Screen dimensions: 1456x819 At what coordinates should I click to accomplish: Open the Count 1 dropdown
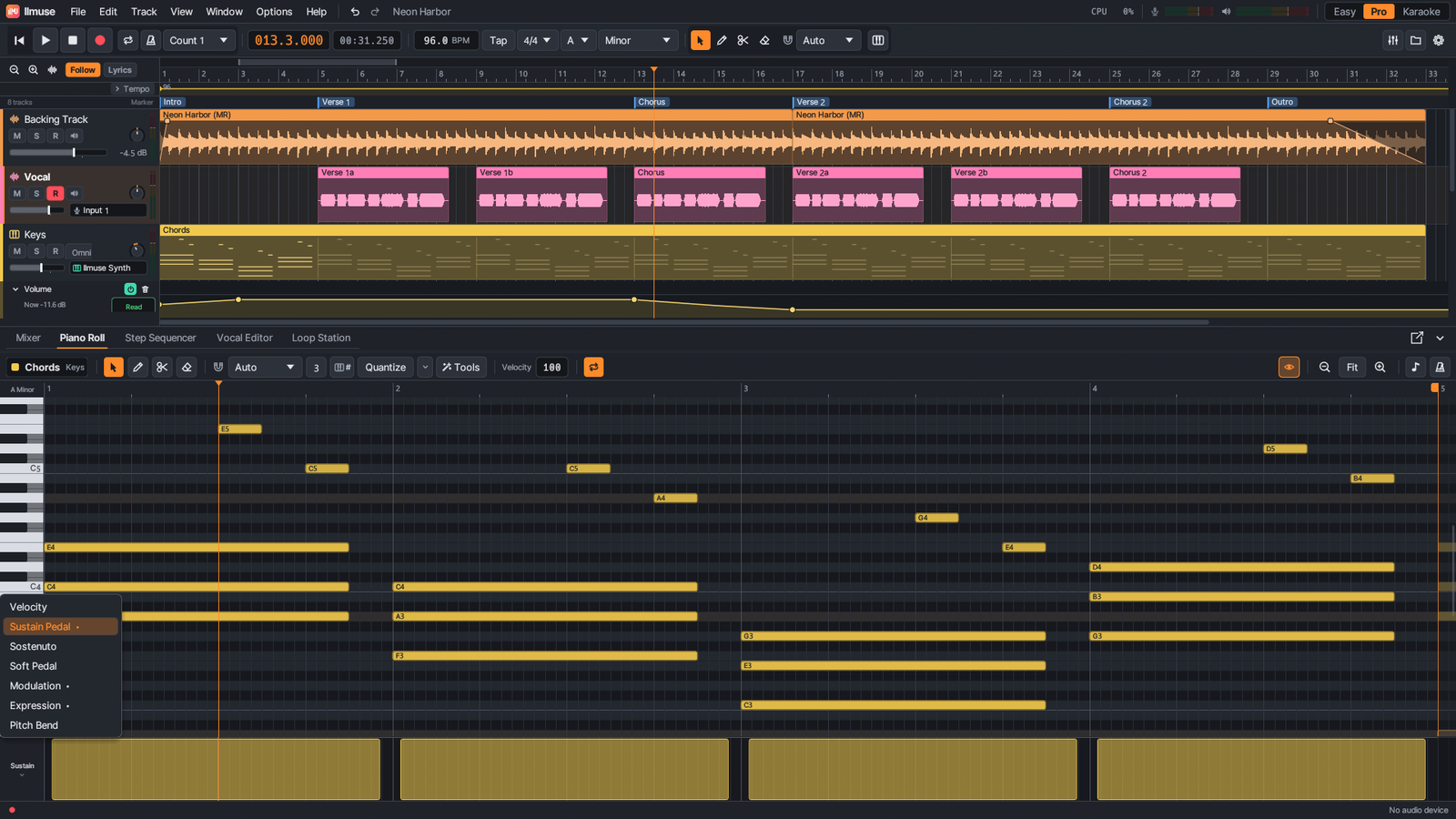coord(199,40)
